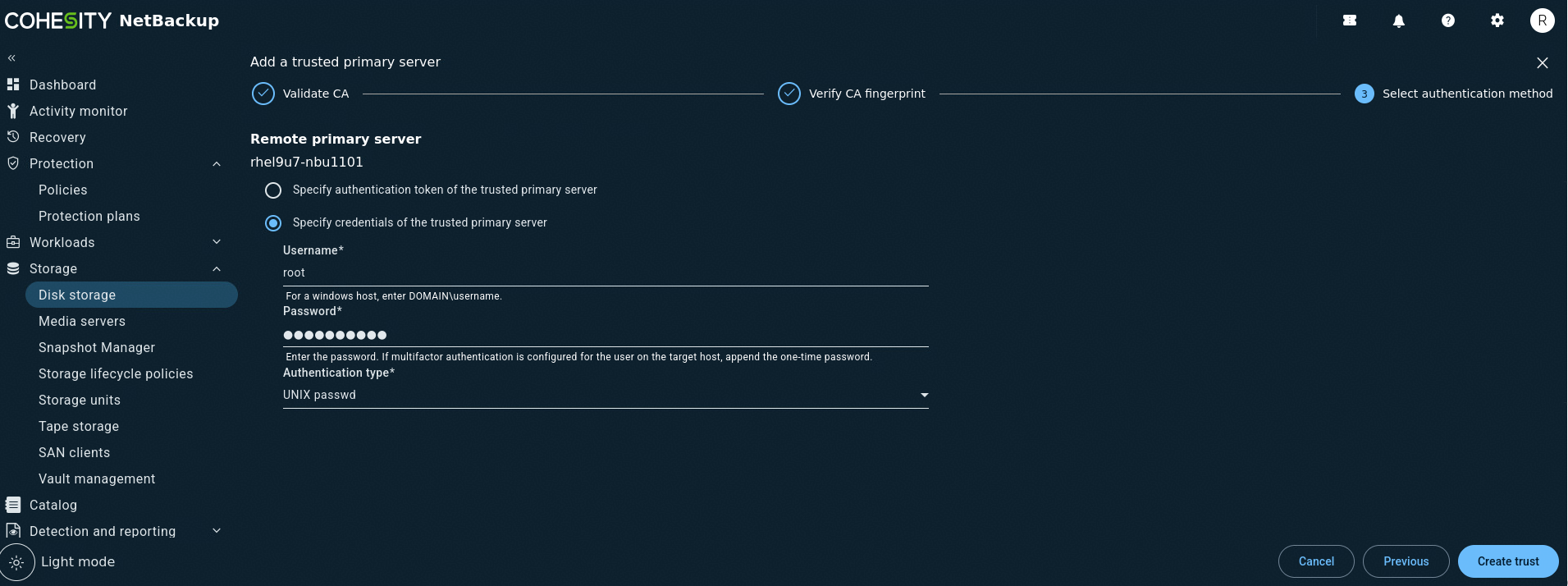The width and height of the screenshot is (1568, 586).
Task: Click the Detection and reporting icon
Action: (x=13, y=531)
